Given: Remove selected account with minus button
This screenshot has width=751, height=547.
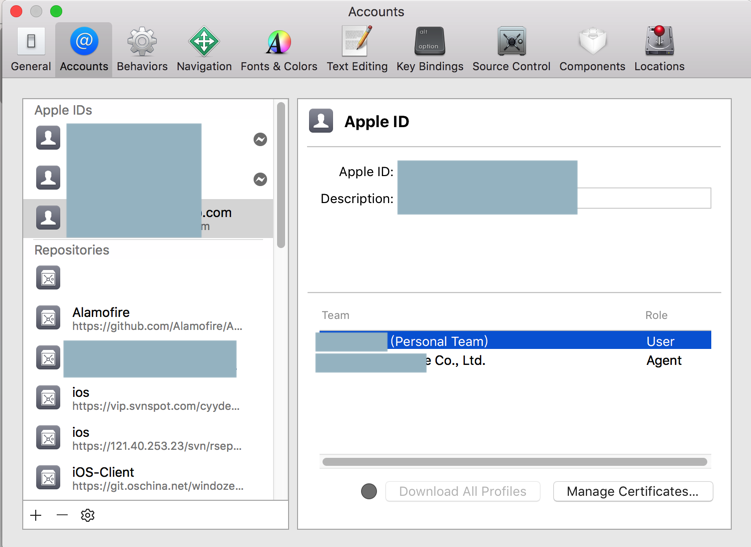Looking at the screenshot, I should 62,515.
